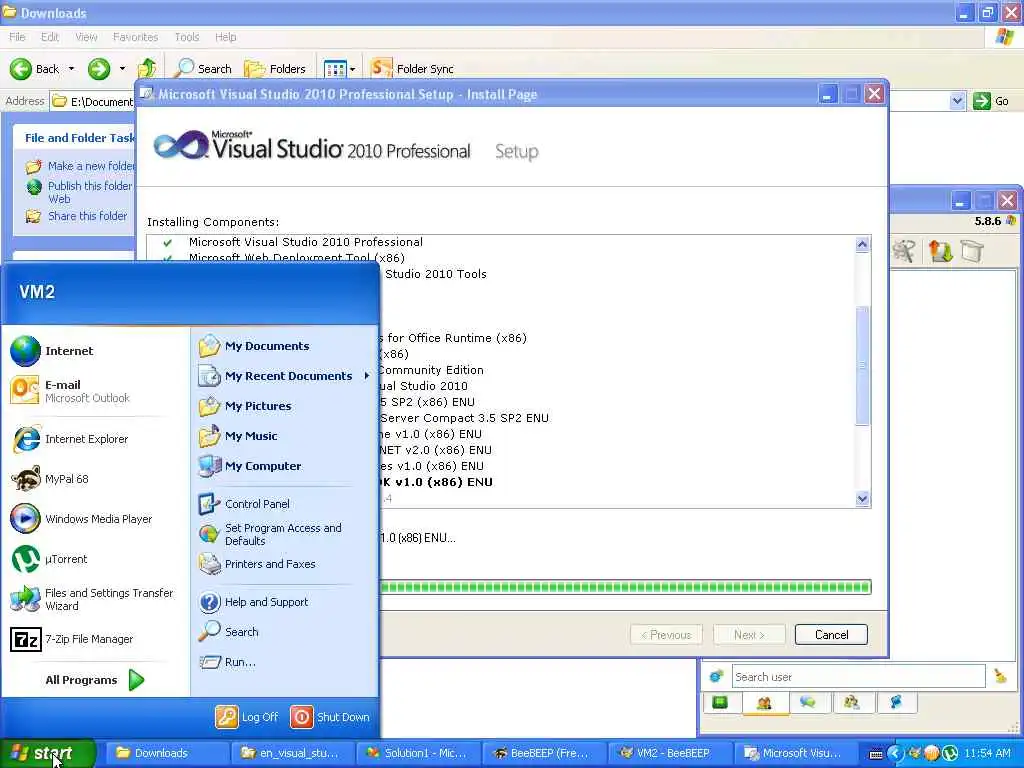This screenshot has height=768, width=1024.
Task: Launch µTorrent from the Start menu
Action: point(50,559)
